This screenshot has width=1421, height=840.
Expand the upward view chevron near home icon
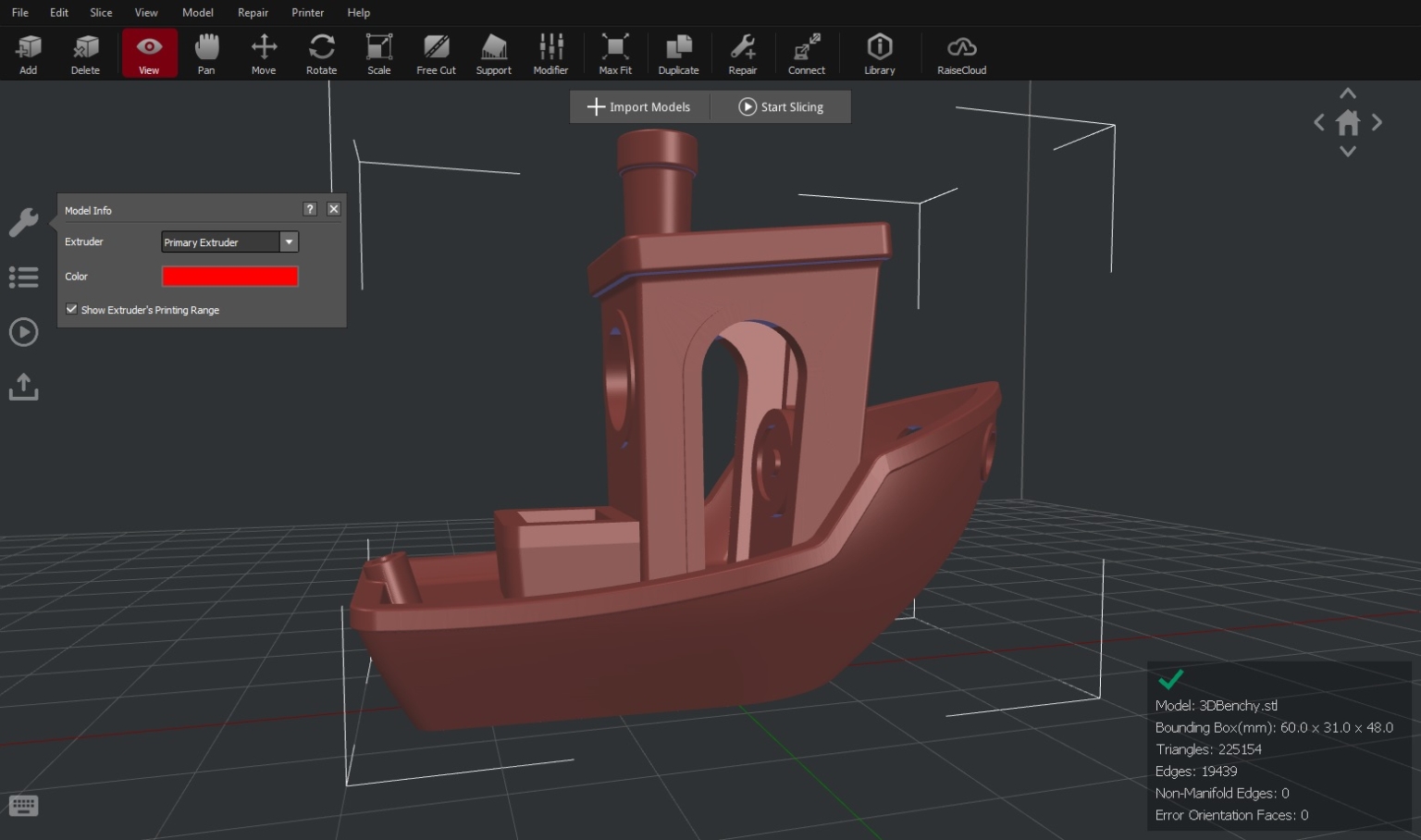point(1348,93)
